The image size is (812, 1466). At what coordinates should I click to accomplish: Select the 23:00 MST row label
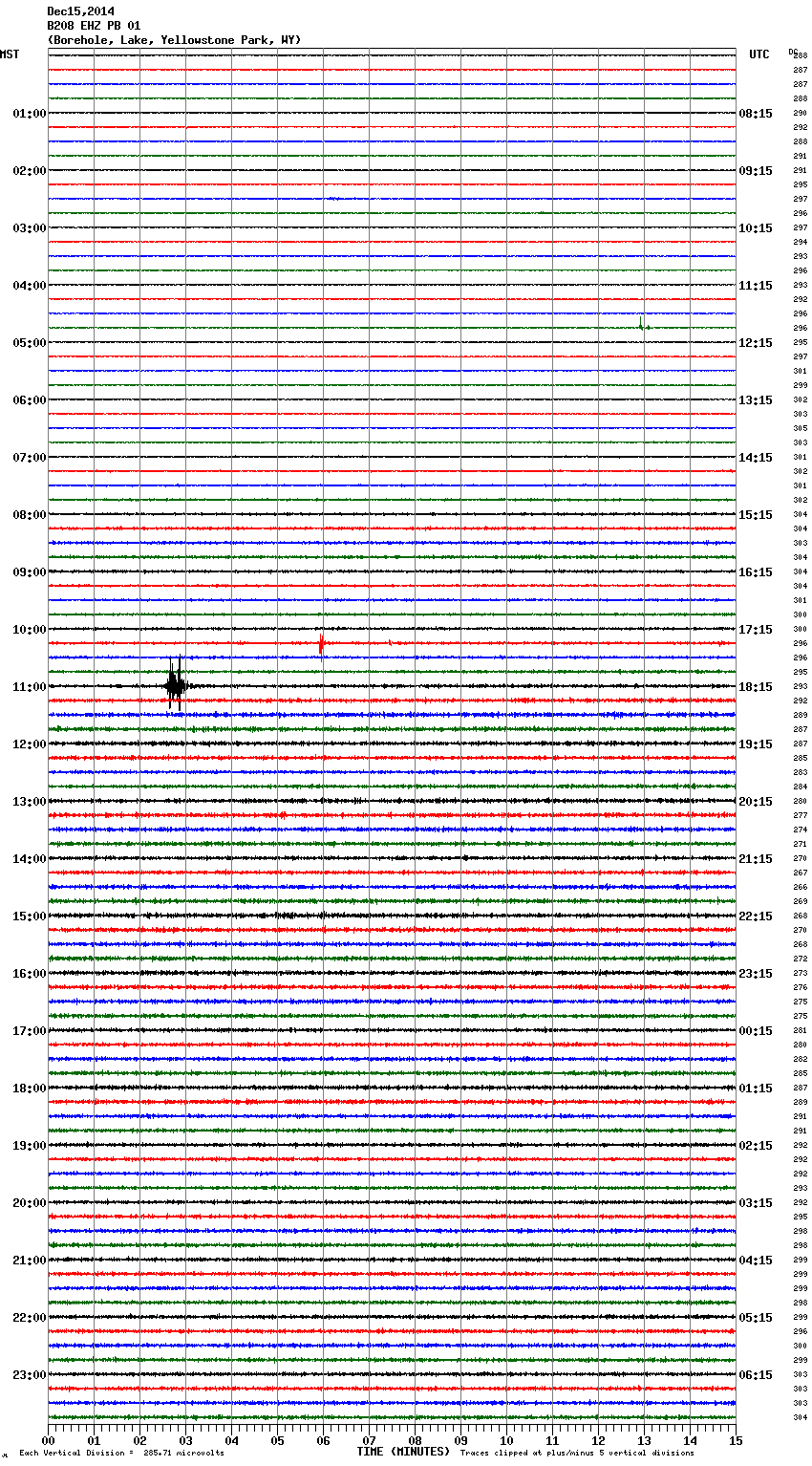(x=29, y=1375)
